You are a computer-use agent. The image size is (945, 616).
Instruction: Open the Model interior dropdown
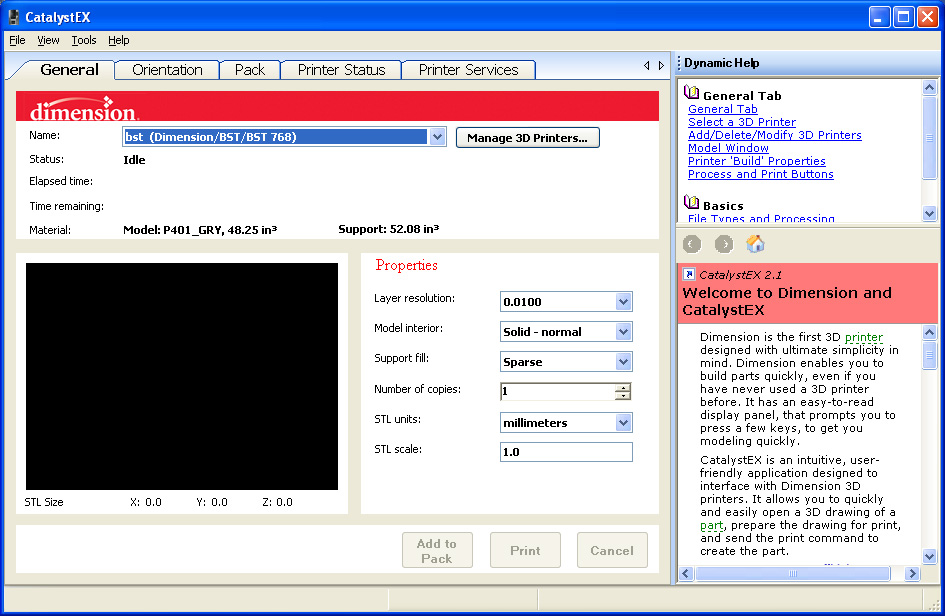624,332
